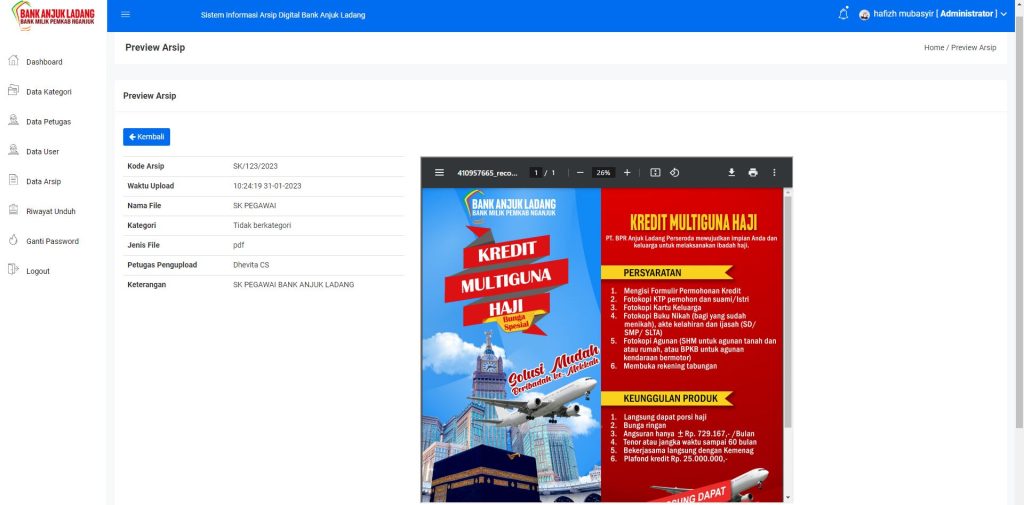Screen dimensions: 1024x505
Task: Click the SK PEGAWAI file name value
Action: tap(255, 205)
